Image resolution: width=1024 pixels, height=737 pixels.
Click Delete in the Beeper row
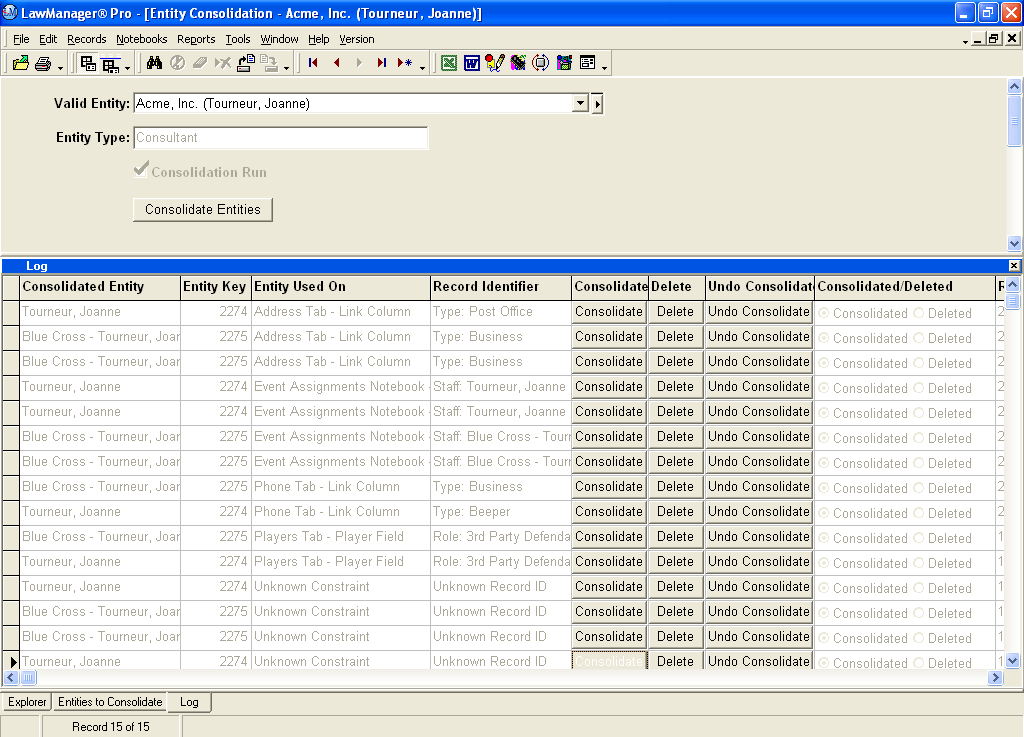[675, 512]
